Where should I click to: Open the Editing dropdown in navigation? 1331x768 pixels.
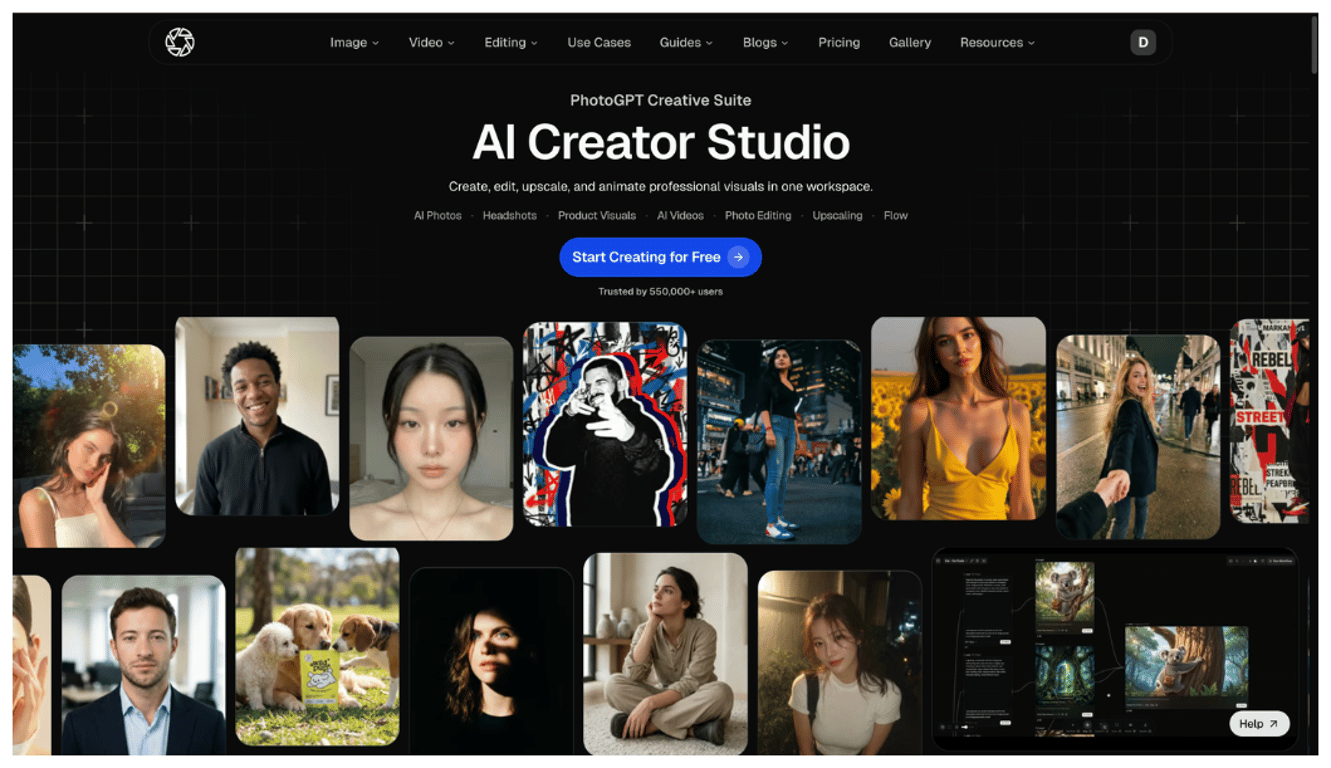pyautogui.click(x=511, y=43)
